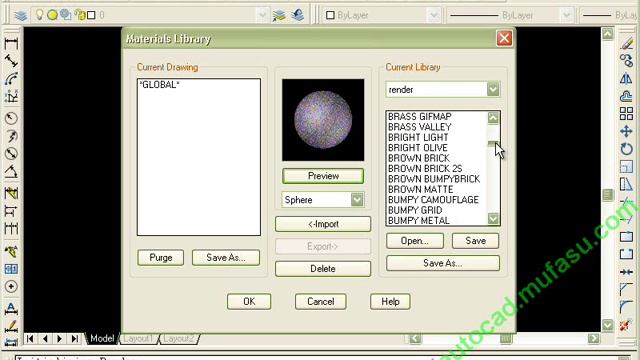Jump to last layout tab arrow
Image resolution: width=640 pixels, height=360 pixels.
click(75, 338)
